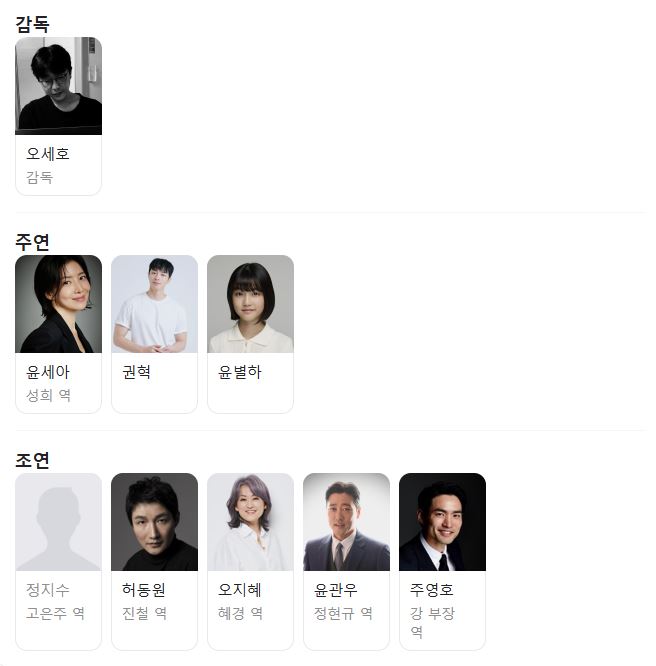This screenshot has height=666, width=656.
Task: Click the 오지혜 name text
Action: tap(240, 590)
